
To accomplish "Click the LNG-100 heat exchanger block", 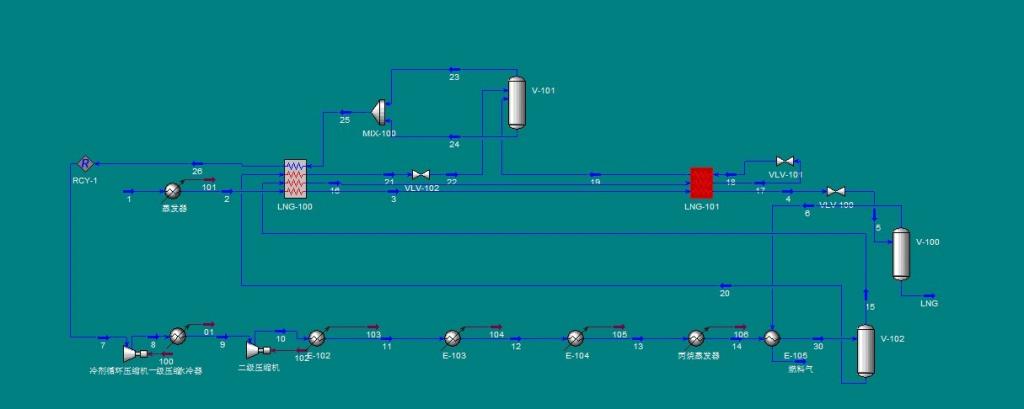I will click(x=296, y=178).
